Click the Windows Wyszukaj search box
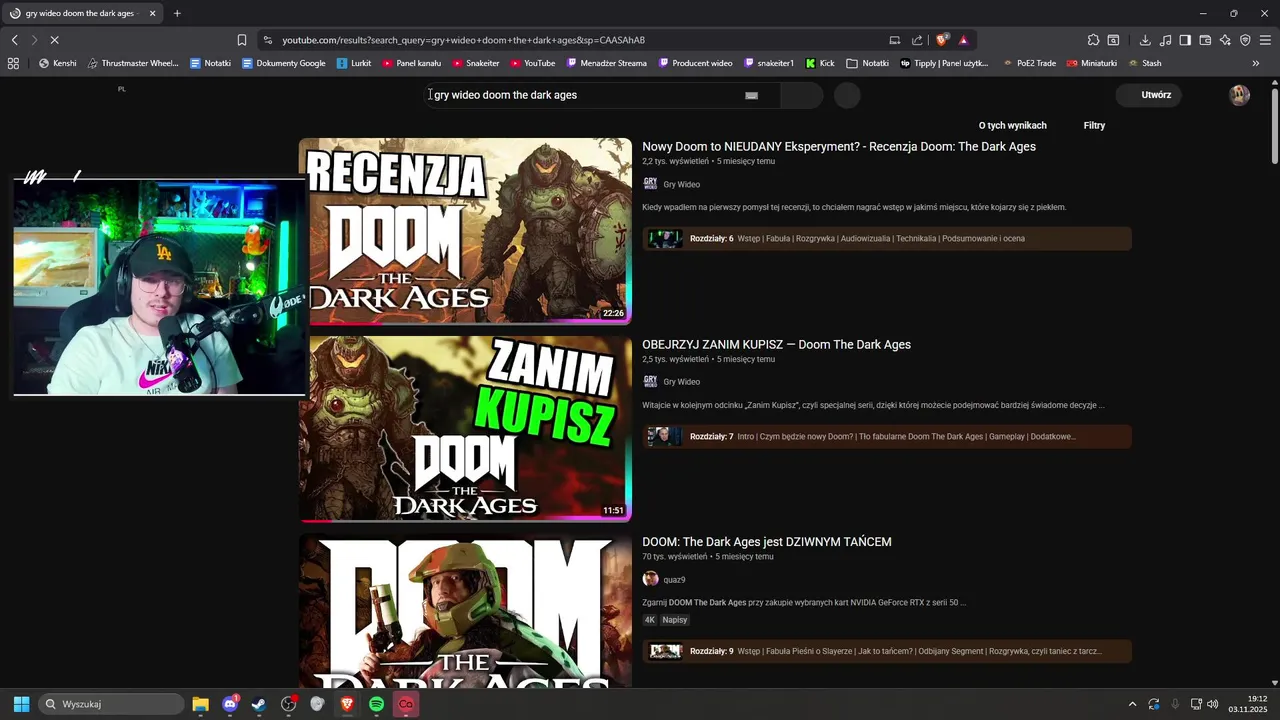This screenshot has width=1280, height=720. [x=111, y=704]
